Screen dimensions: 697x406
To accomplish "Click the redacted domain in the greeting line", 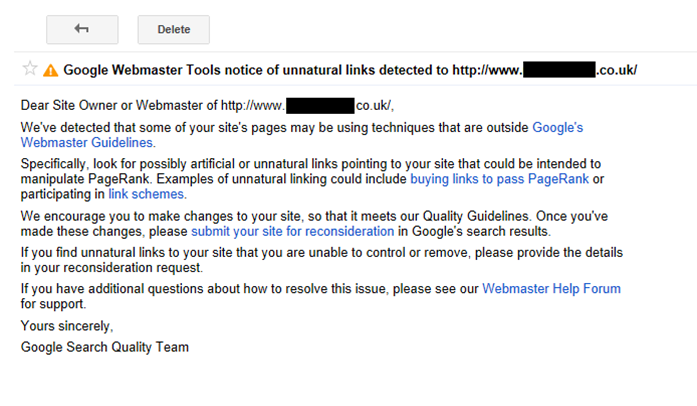I will pos(320,106).
